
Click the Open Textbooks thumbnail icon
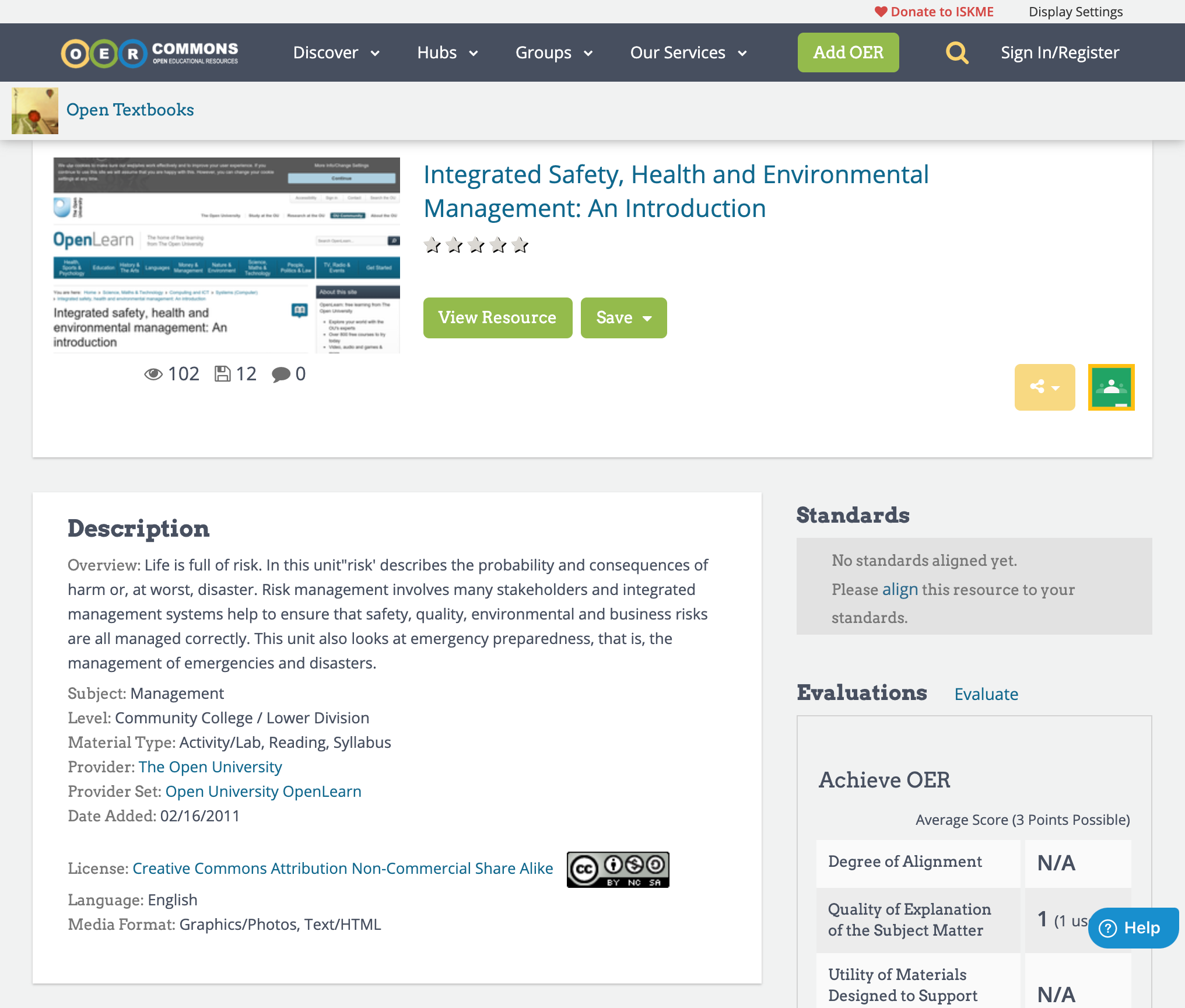pos(35,111)
